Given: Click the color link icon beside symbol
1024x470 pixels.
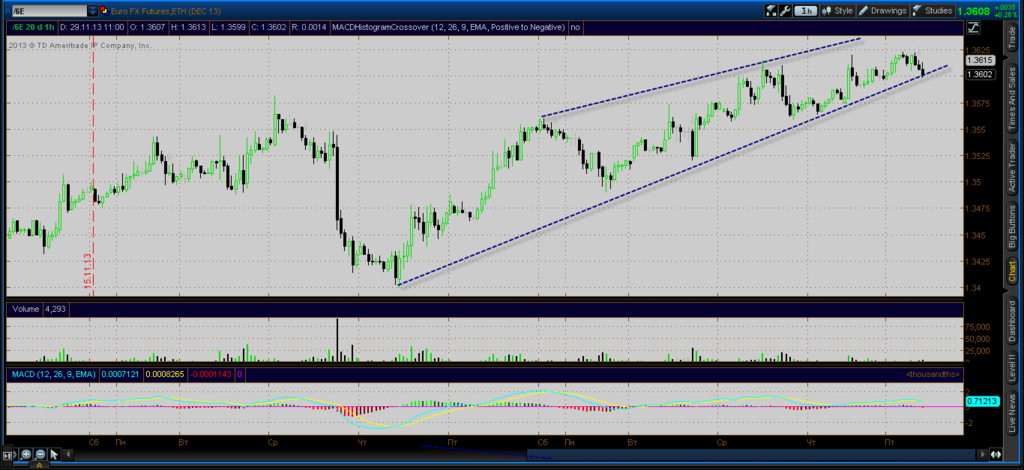Looking at the screenshot, I should (x=104, y=10).
